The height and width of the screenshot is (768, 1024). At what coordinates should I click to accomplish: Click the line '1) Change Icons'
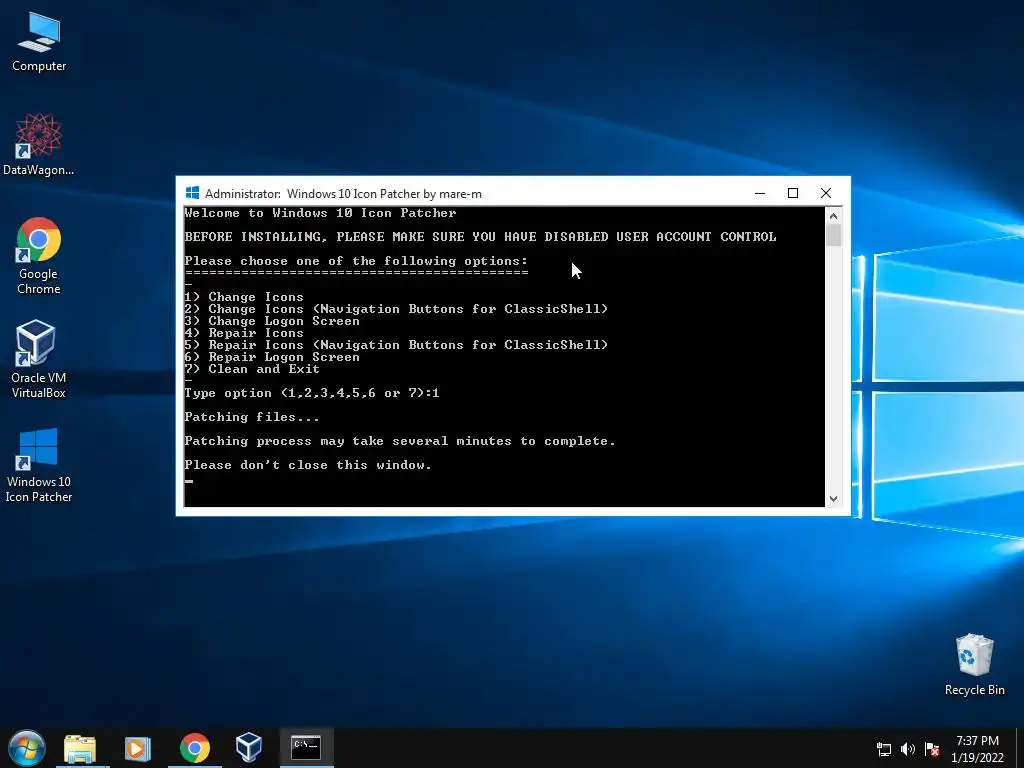tap(244, 297)
